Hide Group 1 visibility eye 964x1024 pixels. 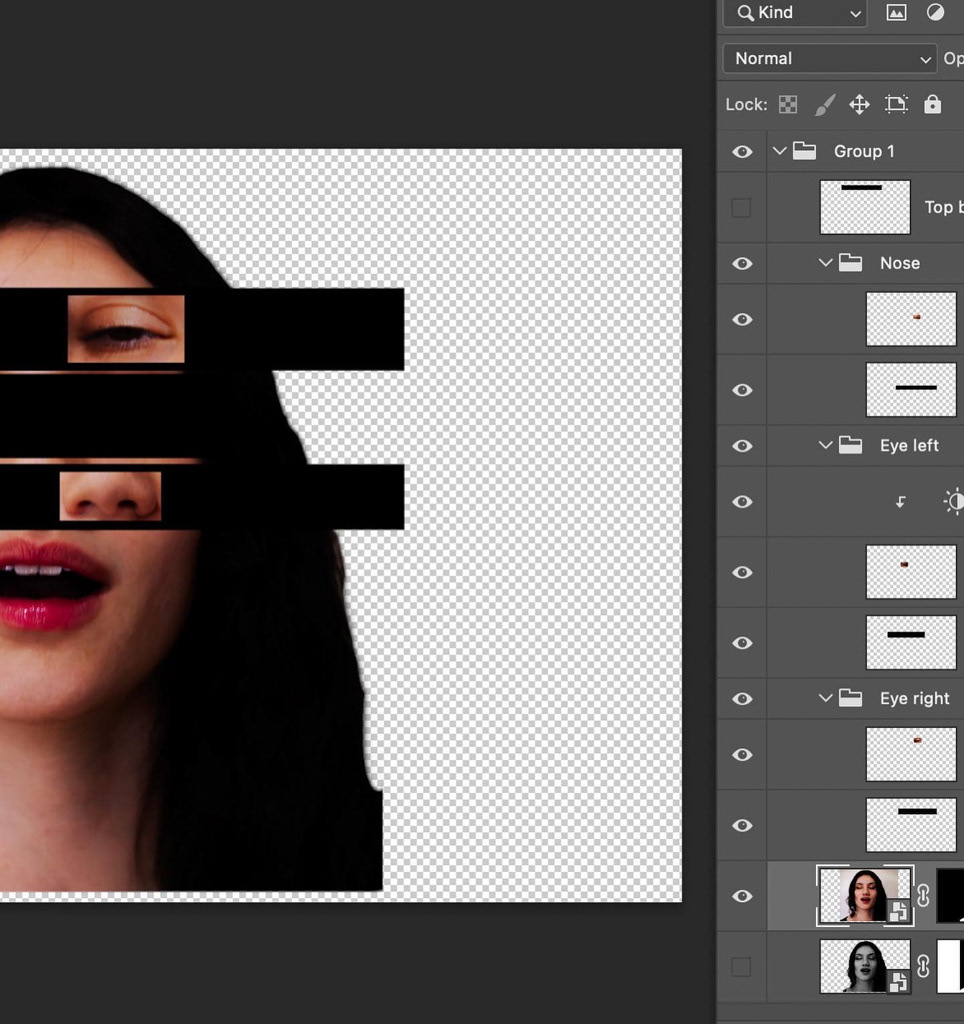point(742,152)
